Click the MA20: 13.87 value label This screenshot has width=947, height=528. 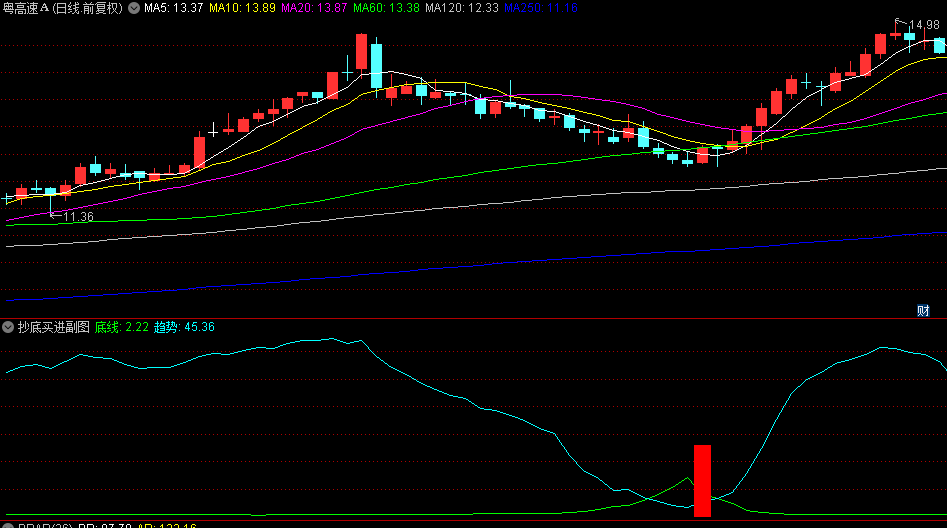pos(314,8)
